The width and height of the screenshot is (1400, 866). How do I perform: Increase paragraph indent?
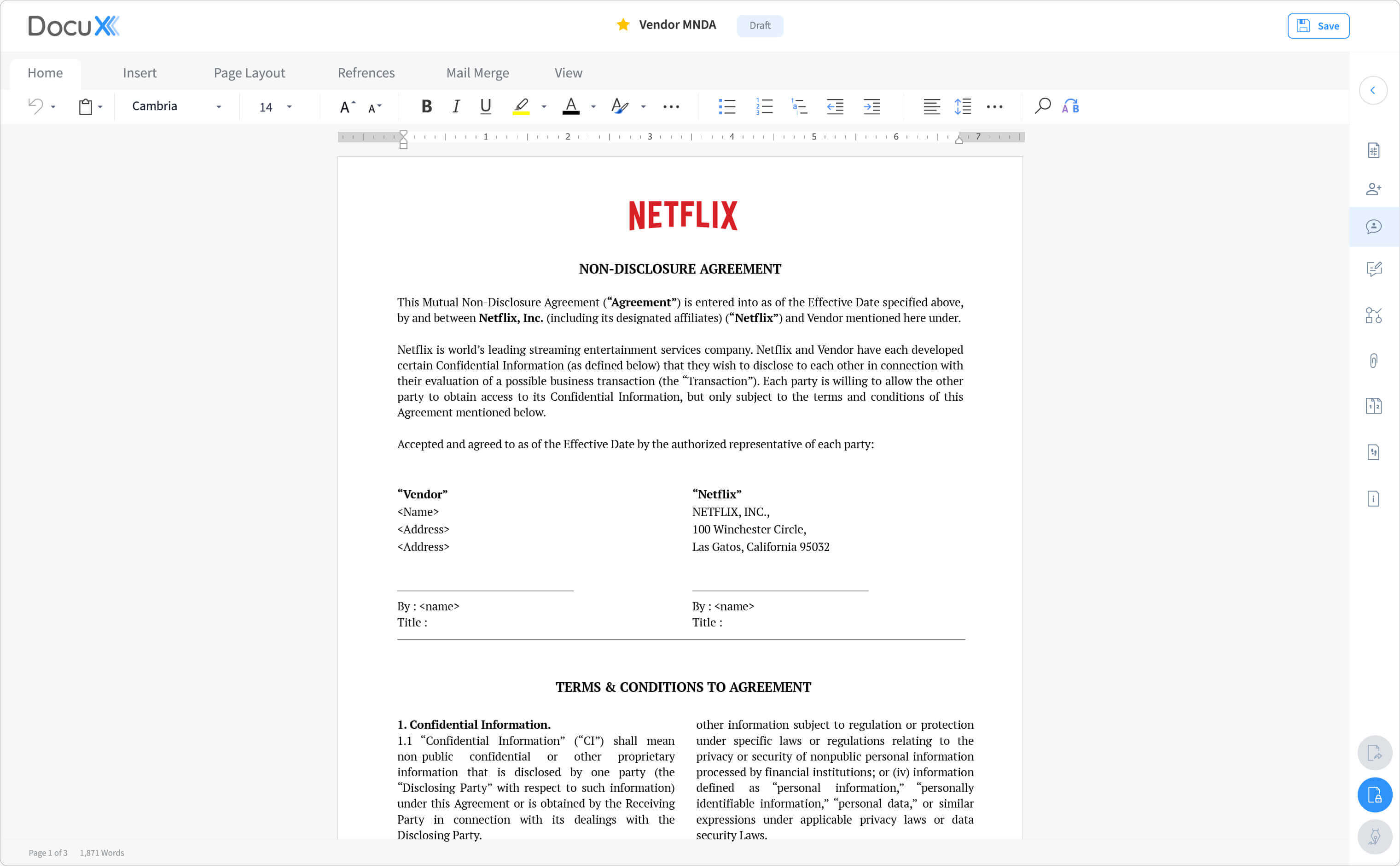pyautogui.click(x=871, y=106)
